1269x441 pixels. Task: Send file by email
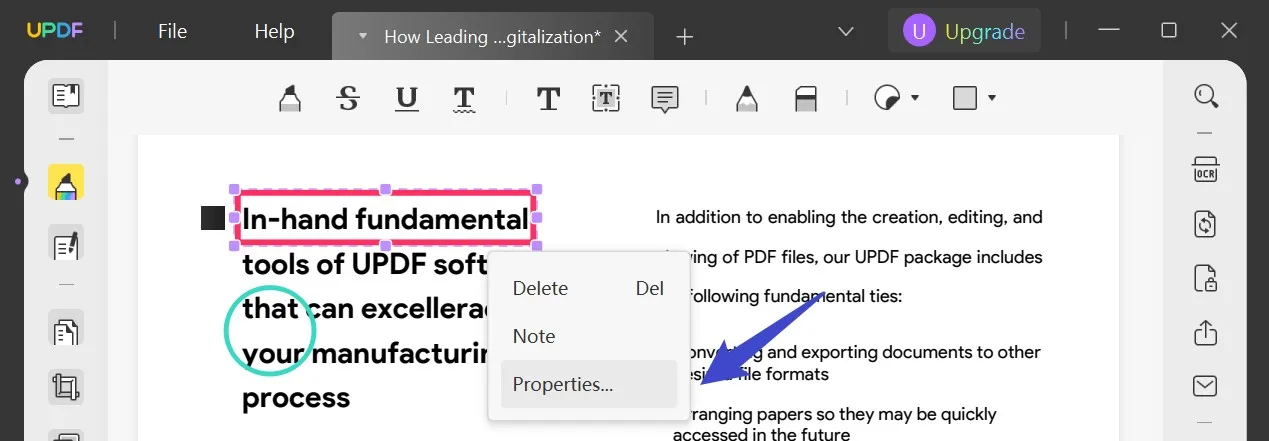[1206, 385]
